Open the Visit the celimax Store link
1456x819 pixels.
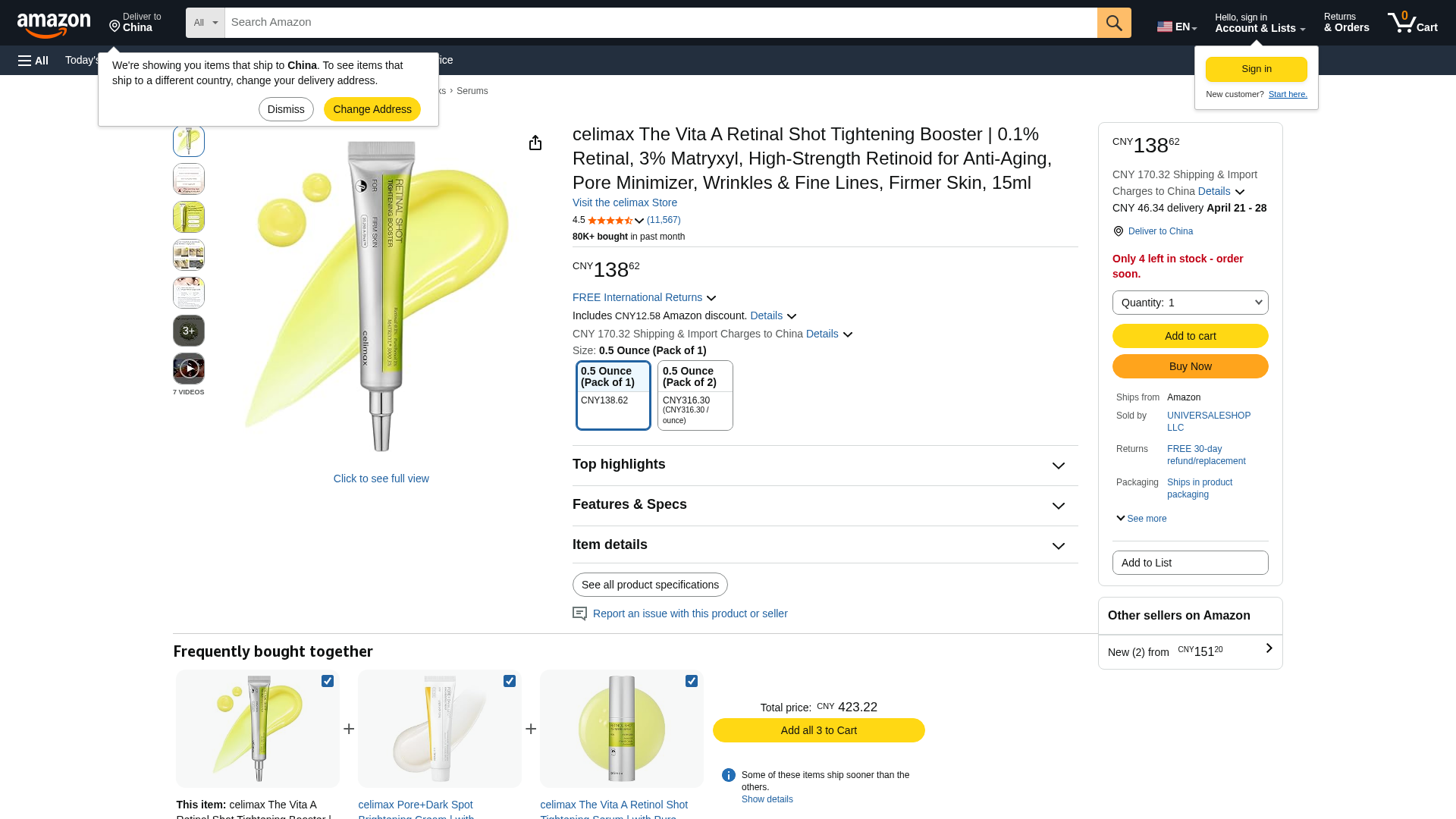(x=624, y=202)
